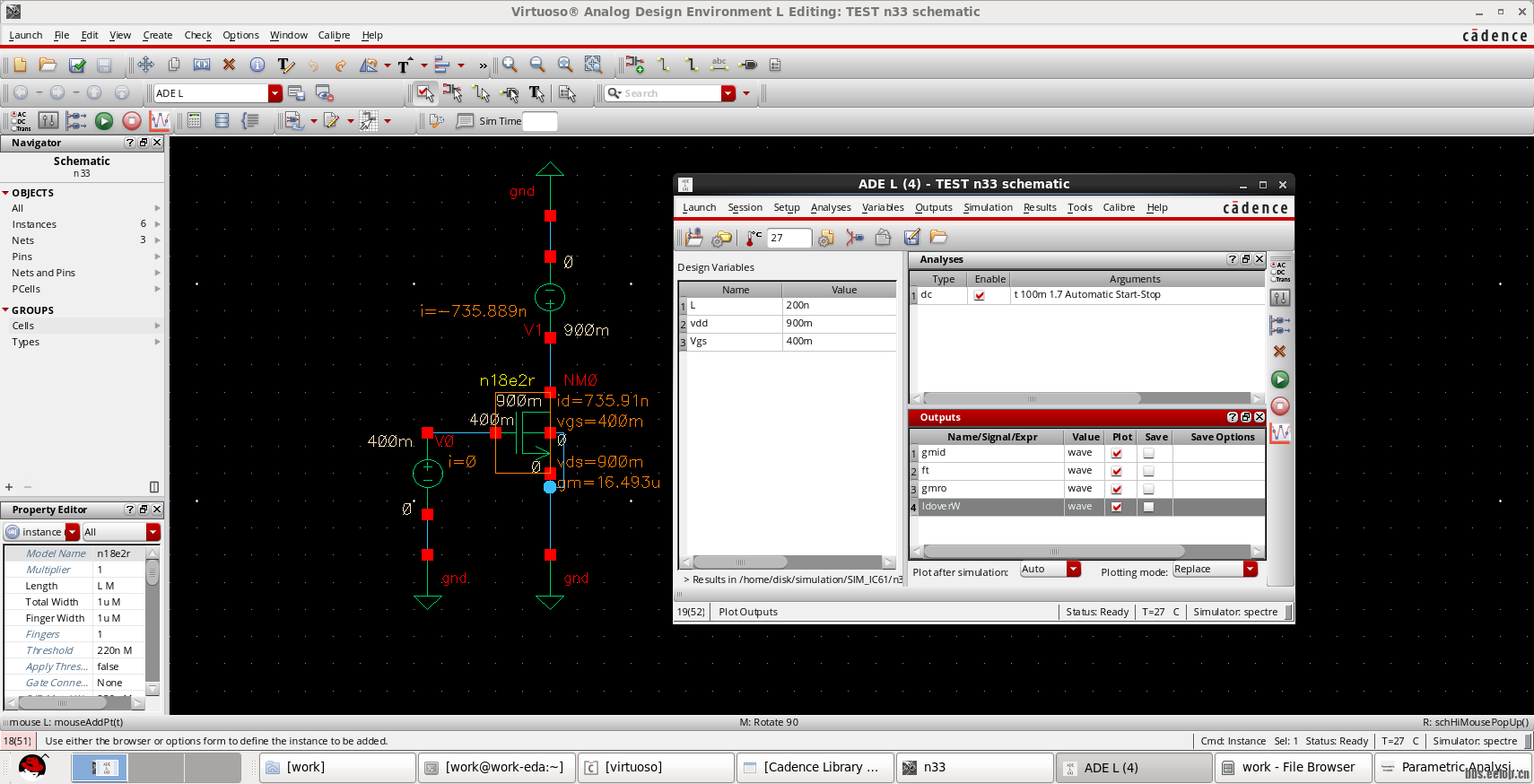
Task: Collapse the GROUPS section in Navigator
Action: (5, 310)
